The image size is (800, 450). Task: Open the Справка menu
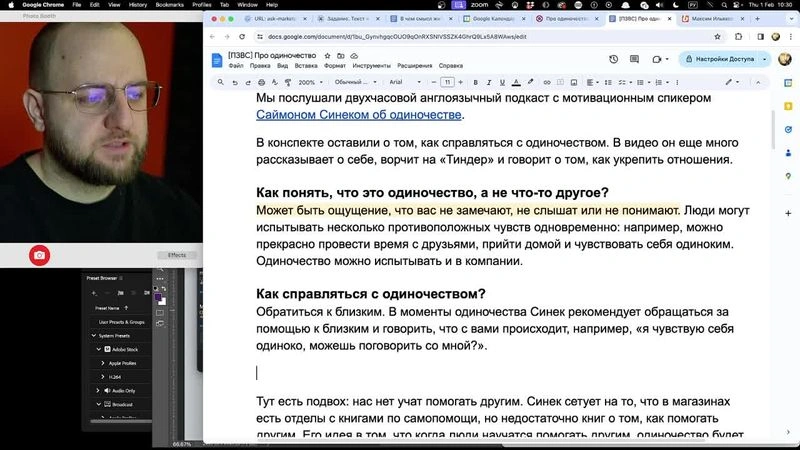click(451, 66)
